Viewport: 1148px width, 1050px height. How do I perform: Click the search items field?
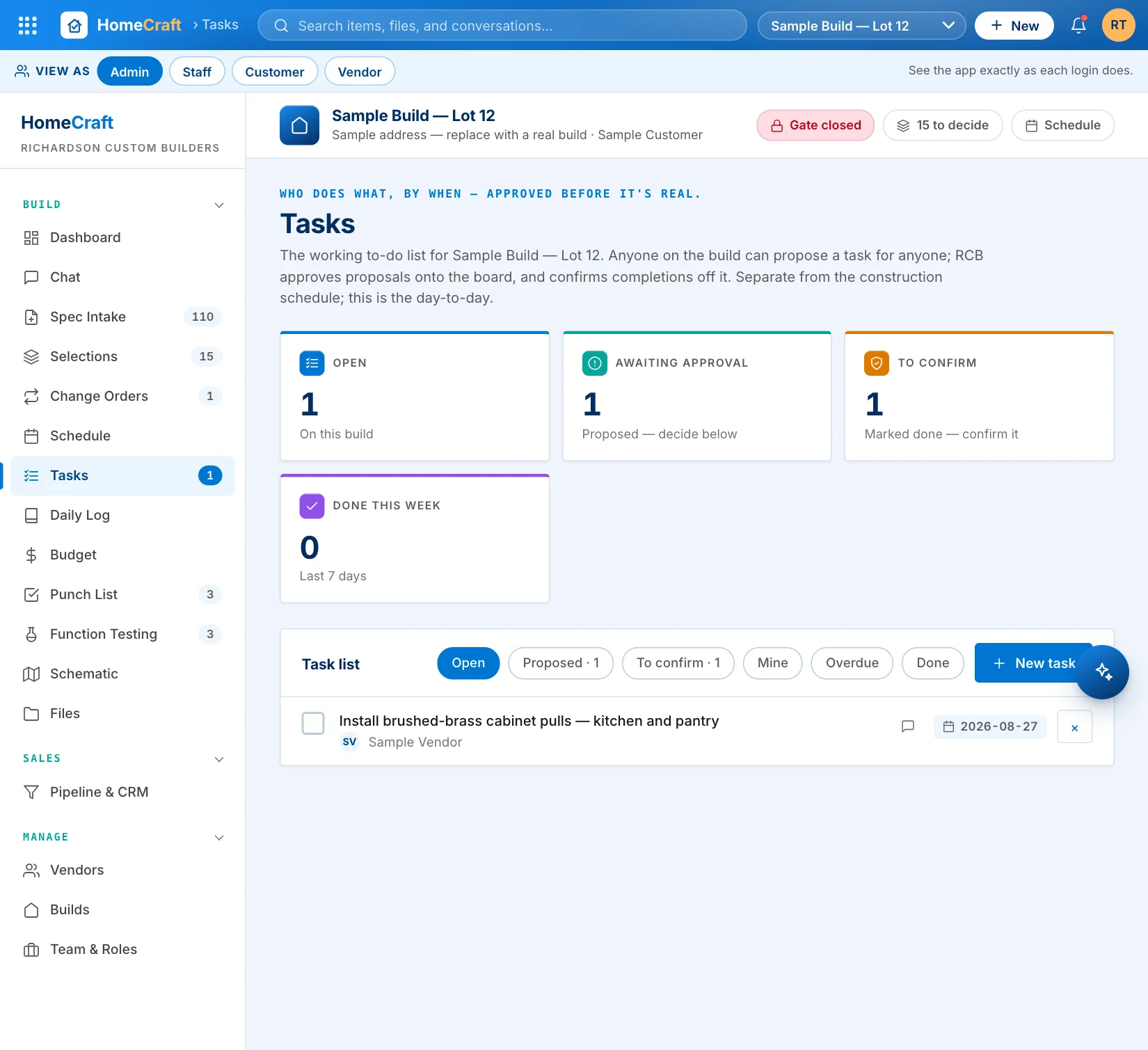point(502,26)
